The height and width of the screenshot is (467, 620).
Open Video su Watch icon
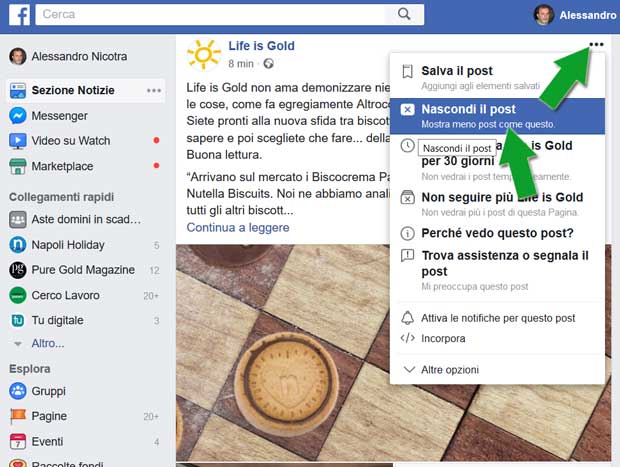[18, 141]
